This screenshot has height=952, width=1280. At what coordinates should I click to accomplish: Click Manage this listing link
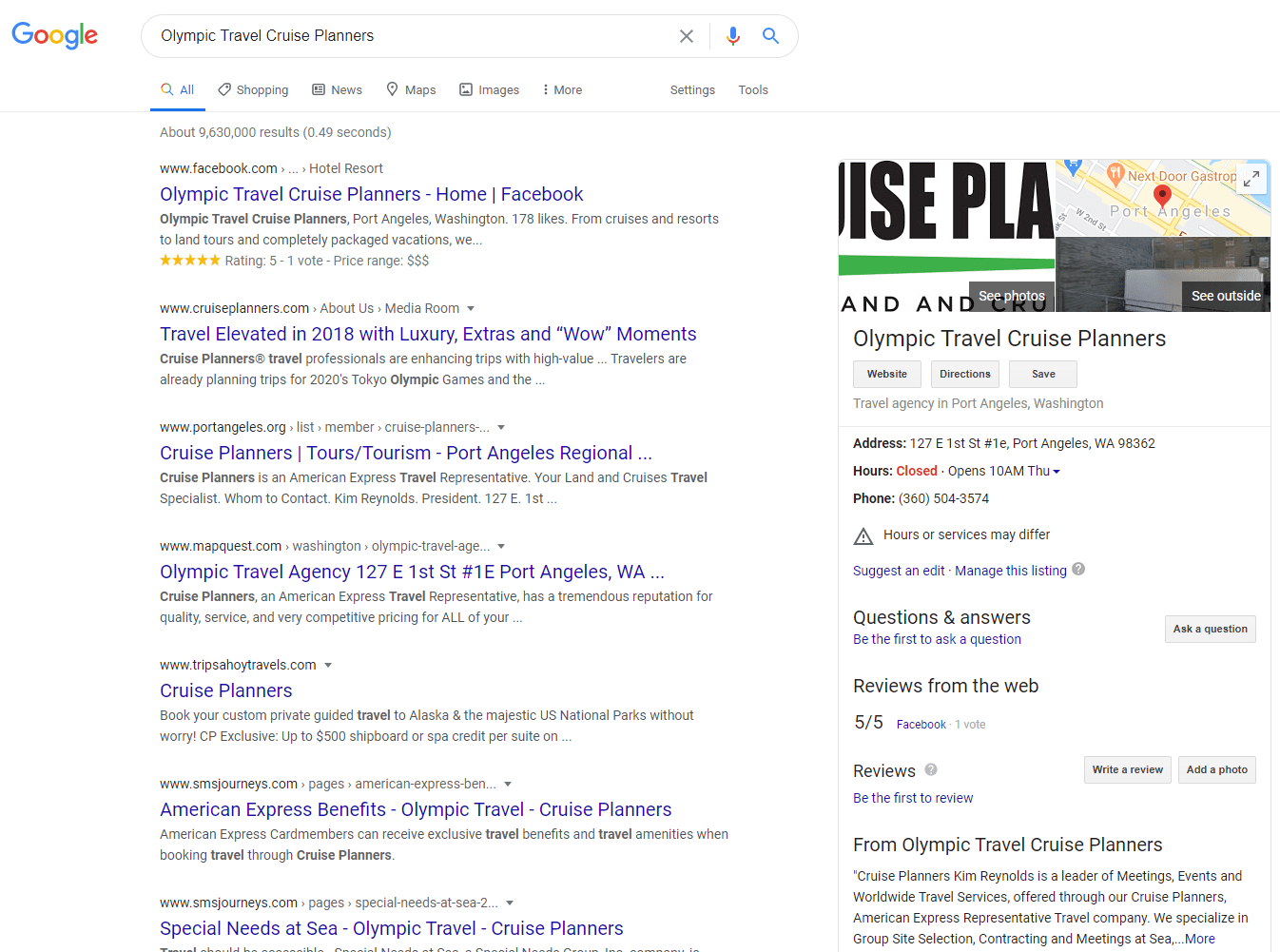1011,571
